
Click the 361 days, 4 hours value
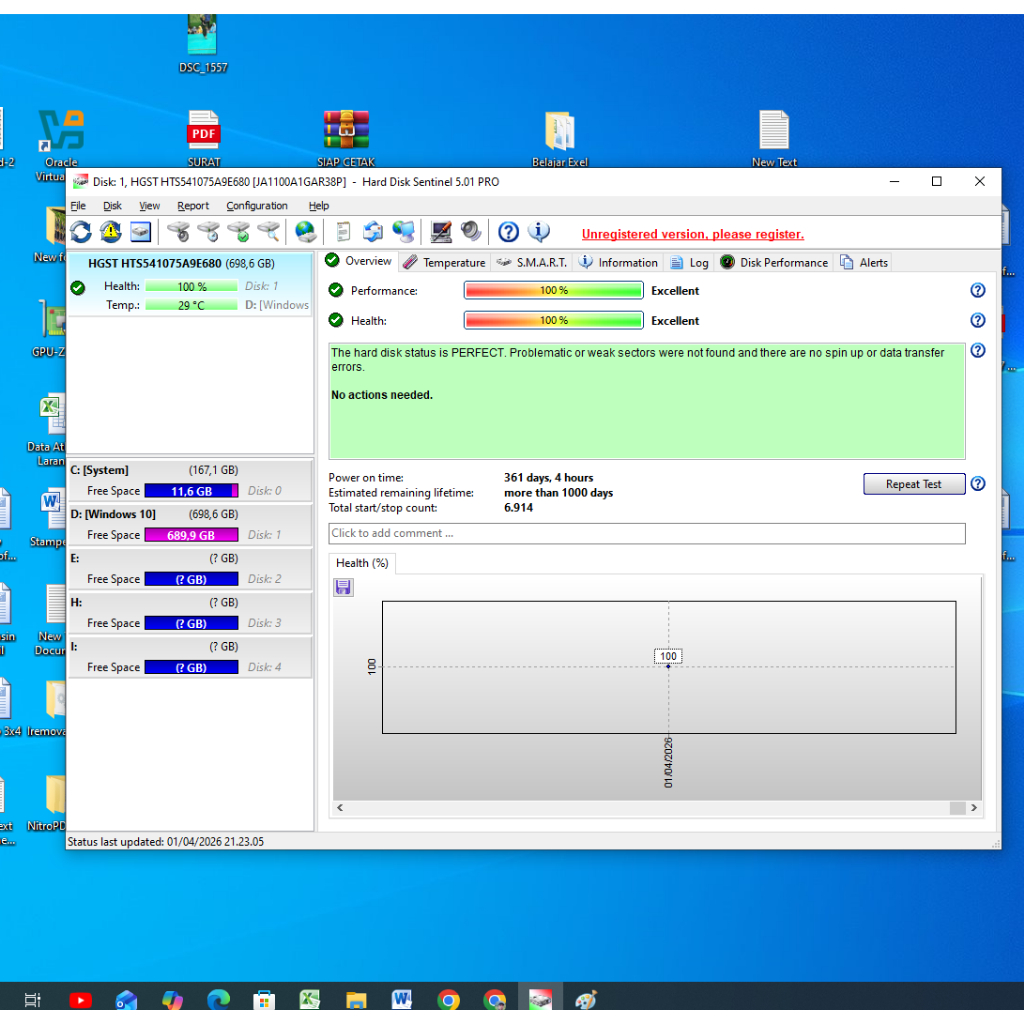pos(549,478)
